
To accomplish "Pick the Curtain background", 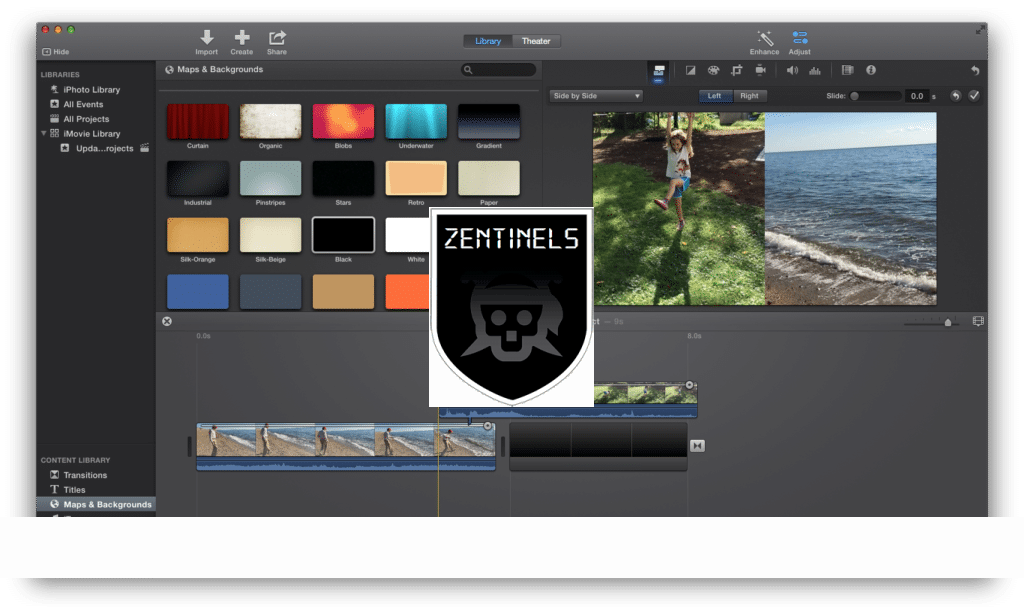I will tap(198, 121).
